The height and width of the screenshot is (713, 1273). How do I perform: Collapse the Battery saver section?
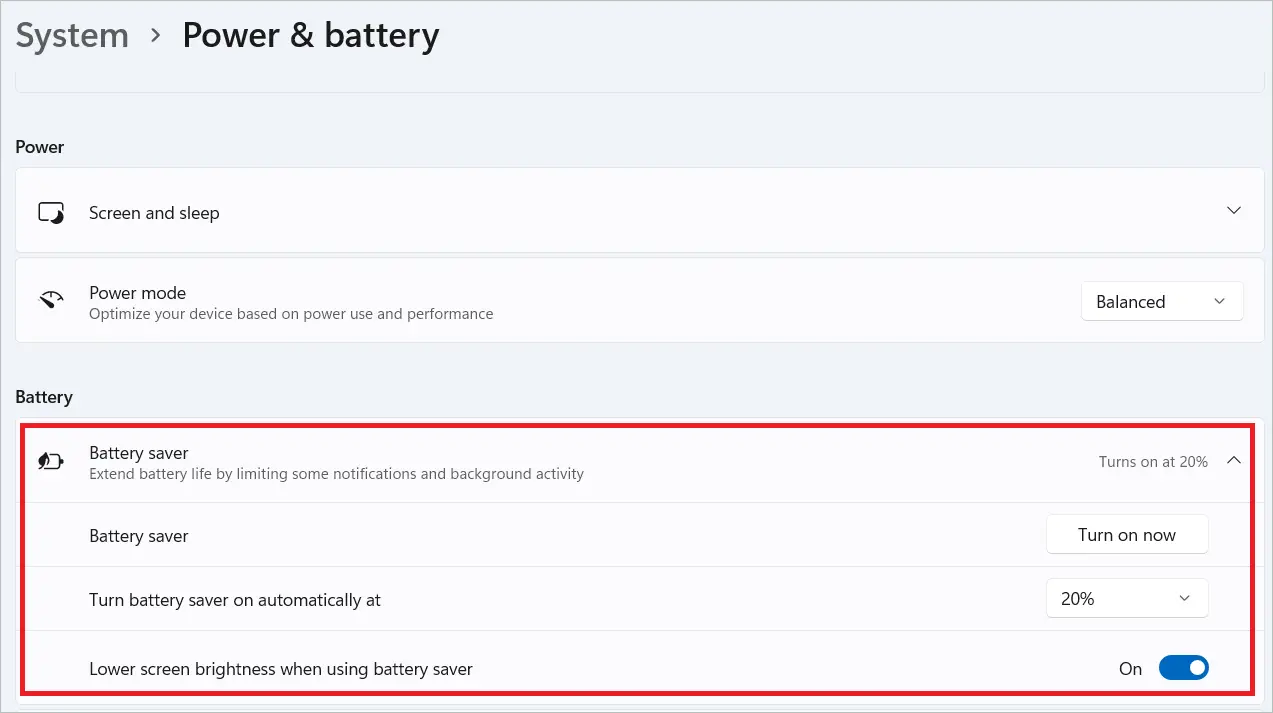[x=1233, y=461]
